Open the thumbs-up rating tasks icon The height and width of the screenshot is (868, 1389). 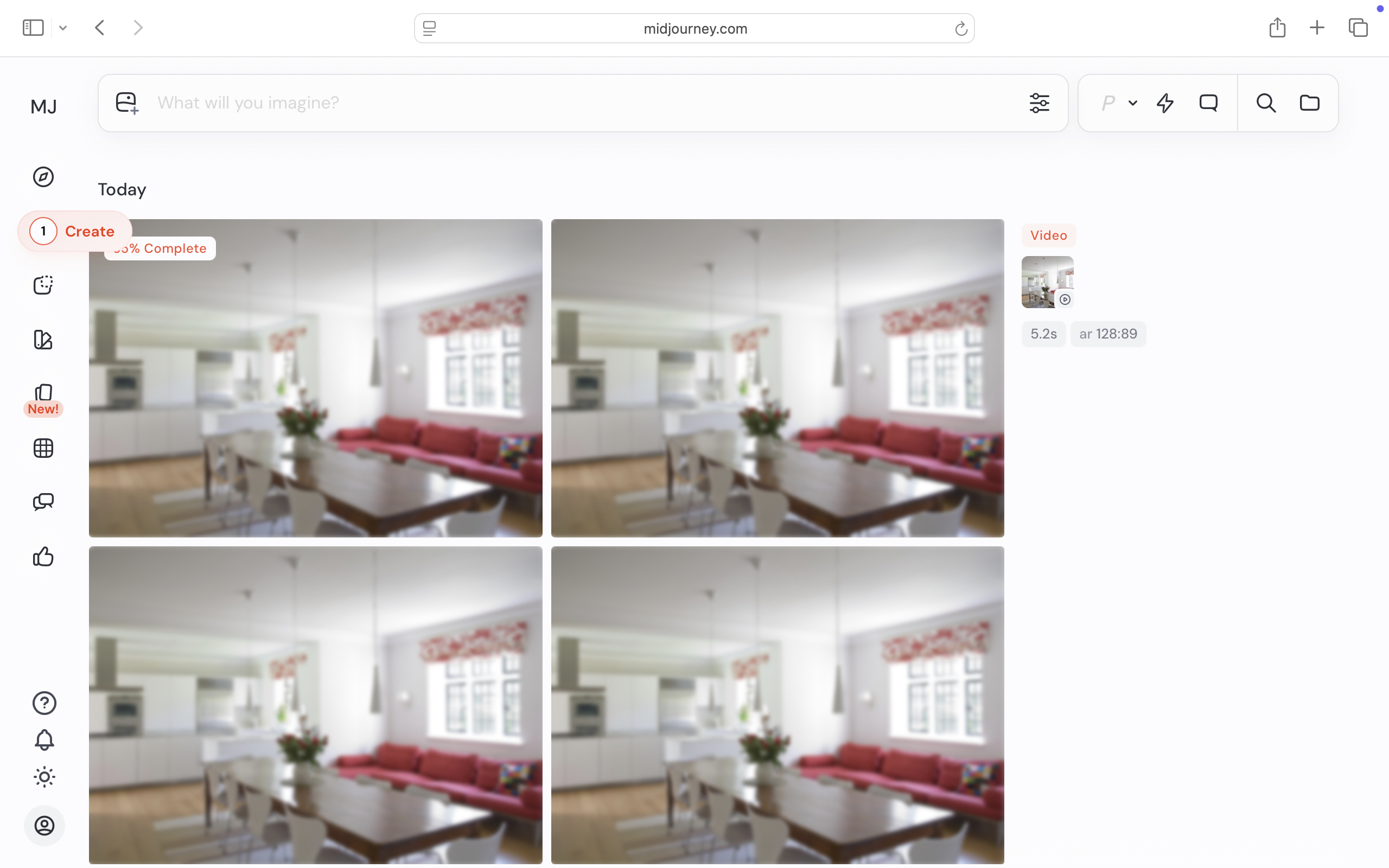pyautogui.click(x=43, y=556)
